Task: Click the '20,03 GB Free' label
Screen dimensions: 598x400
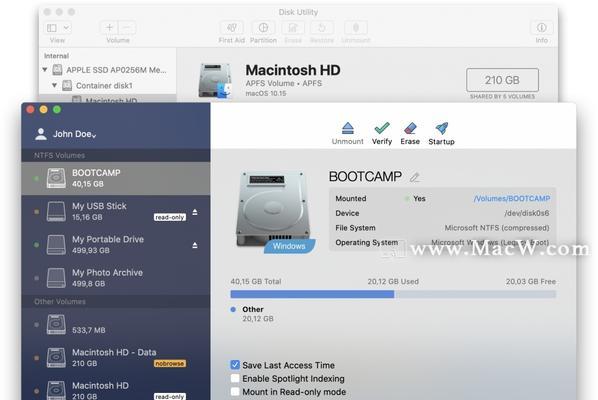Action: click(x=530, y=281)
